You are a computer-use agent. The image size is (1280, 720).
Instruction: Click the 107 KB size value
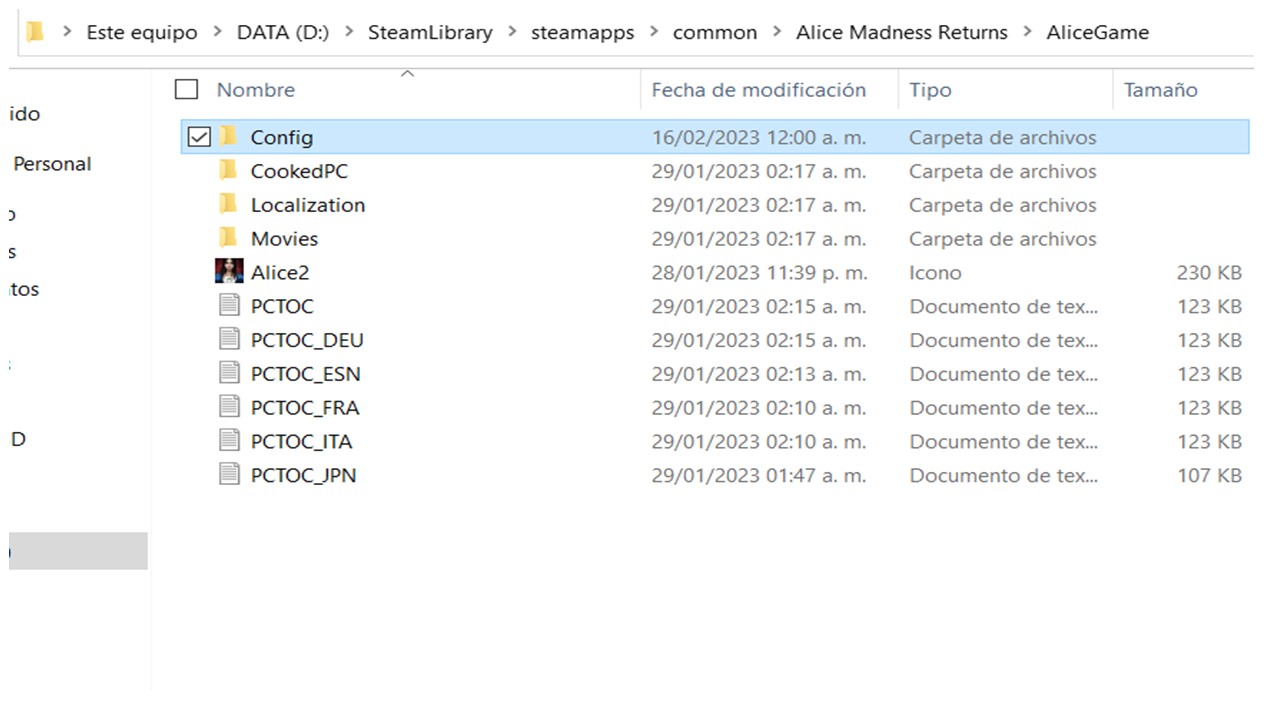(x=1209, y=476)
